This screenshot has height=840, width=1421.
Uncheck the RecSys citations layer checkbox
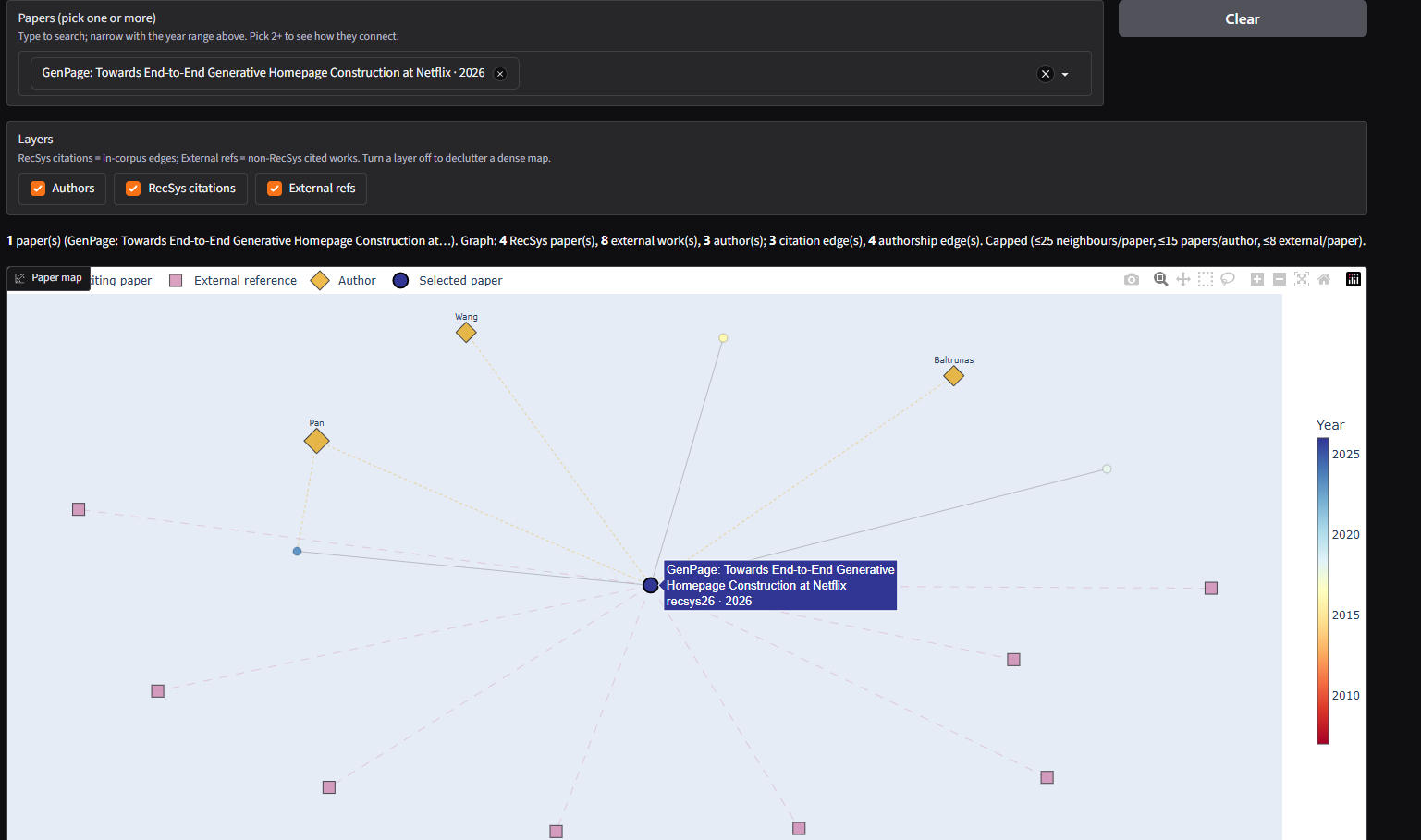(133, 189)
